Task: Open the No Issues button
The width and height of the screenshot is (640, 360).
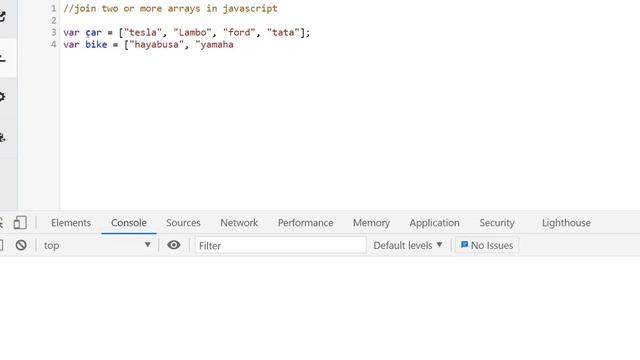Action: click(x=487, y=245)
